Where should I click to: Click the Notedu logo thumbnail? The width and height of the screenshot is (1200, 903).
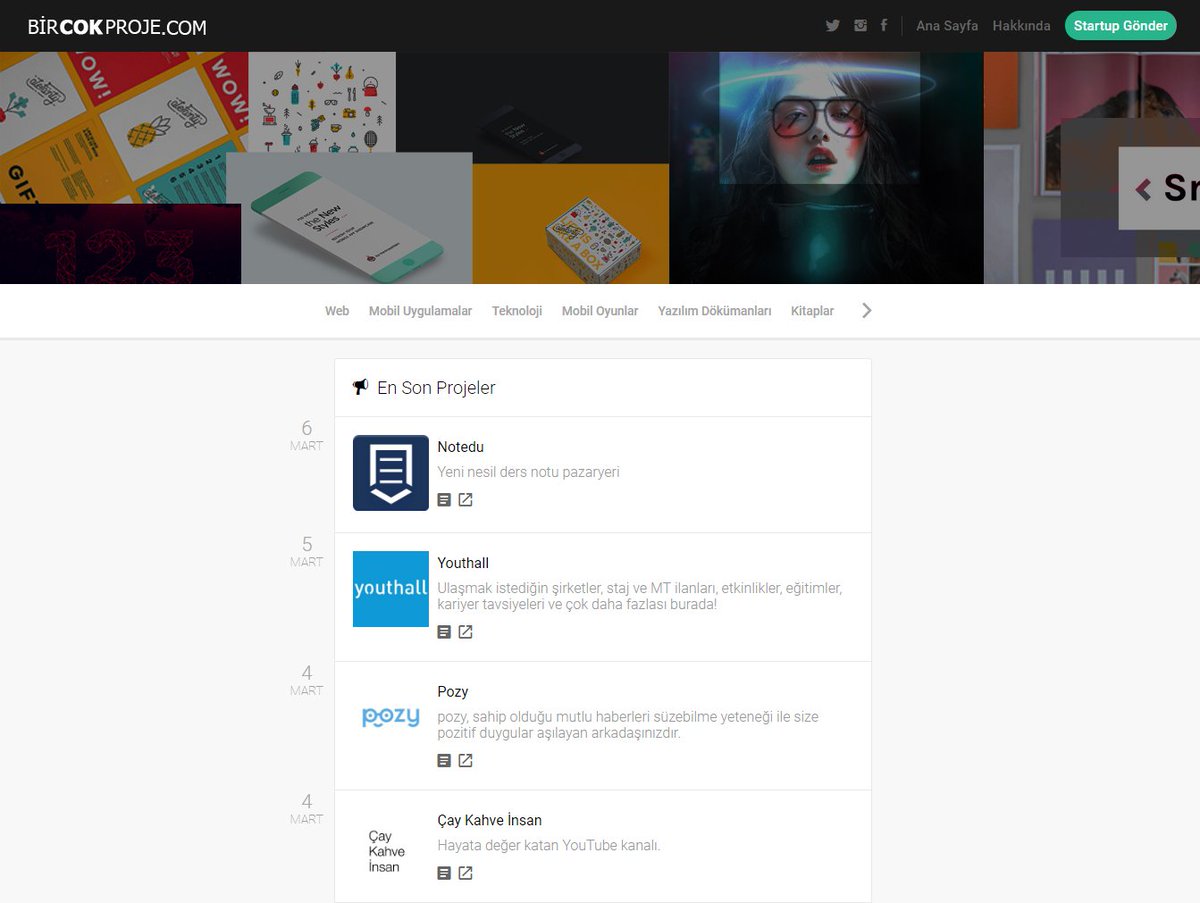[391, 473]
